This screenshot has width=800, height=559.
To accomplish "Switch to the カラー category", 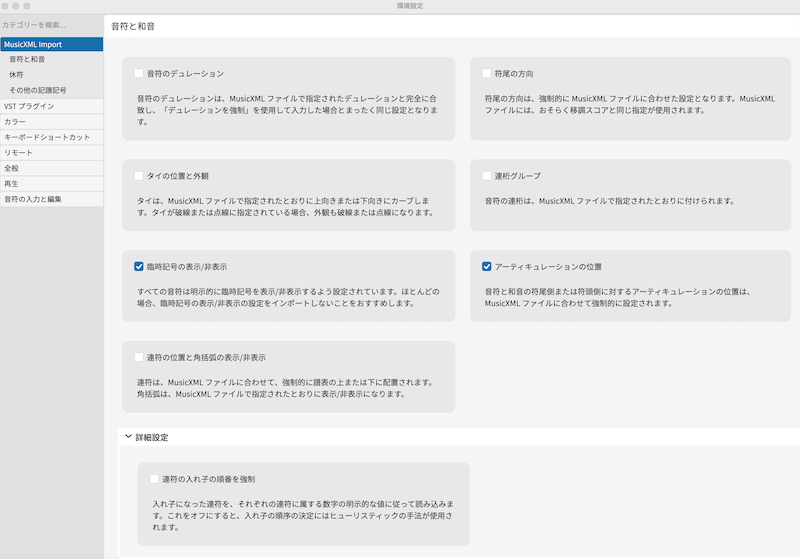I will coord(15,121).
